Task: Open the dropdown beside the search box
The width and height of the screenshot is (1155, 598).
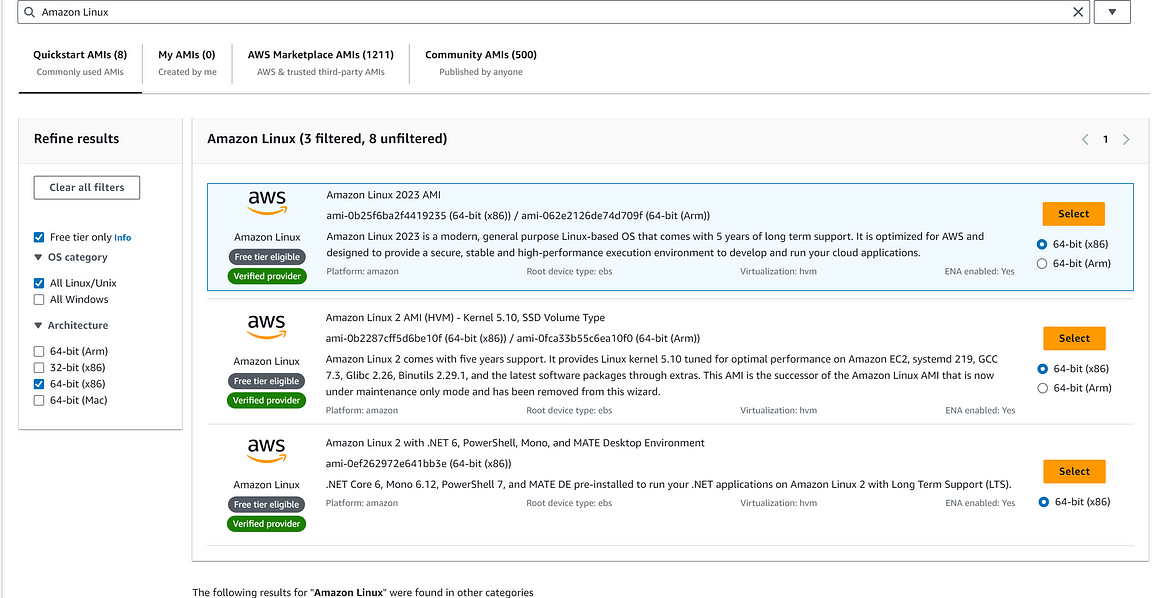Action: tap(1112, 12)
